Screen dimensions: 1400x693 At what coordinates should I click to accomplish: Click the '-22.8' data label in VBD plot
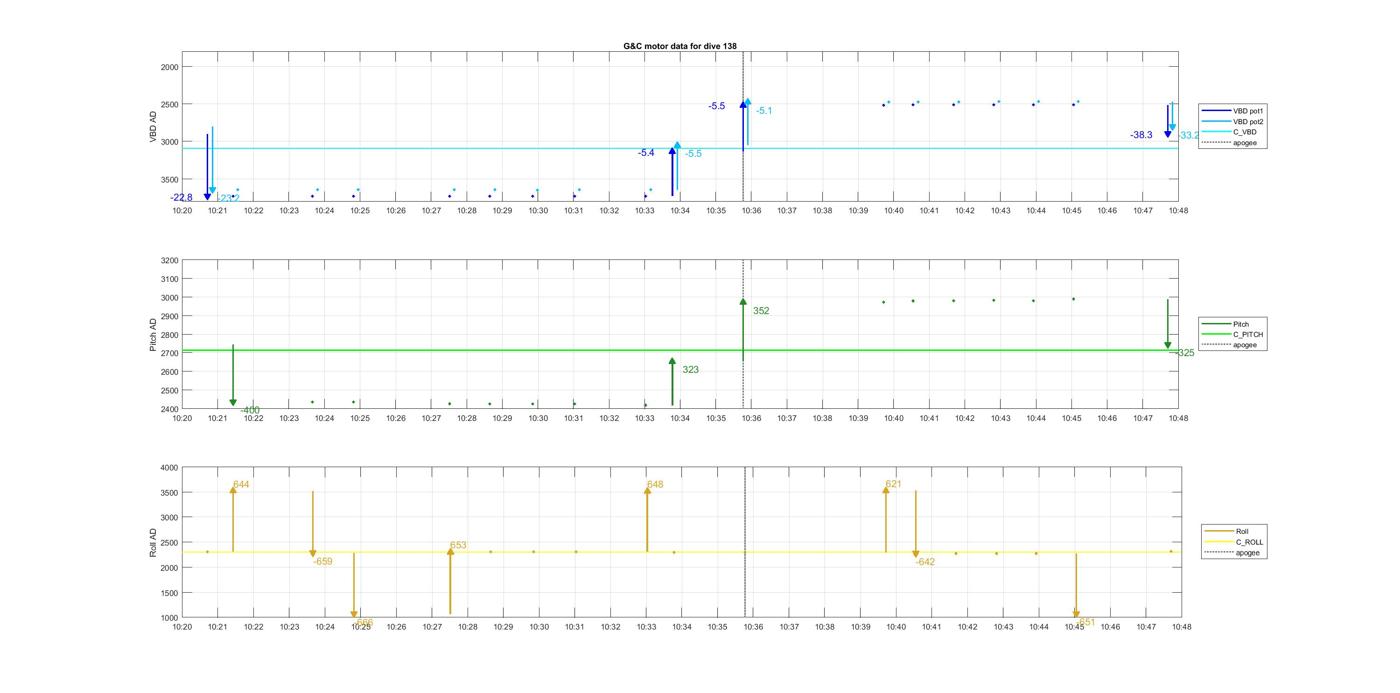click(x=182, y=198)
